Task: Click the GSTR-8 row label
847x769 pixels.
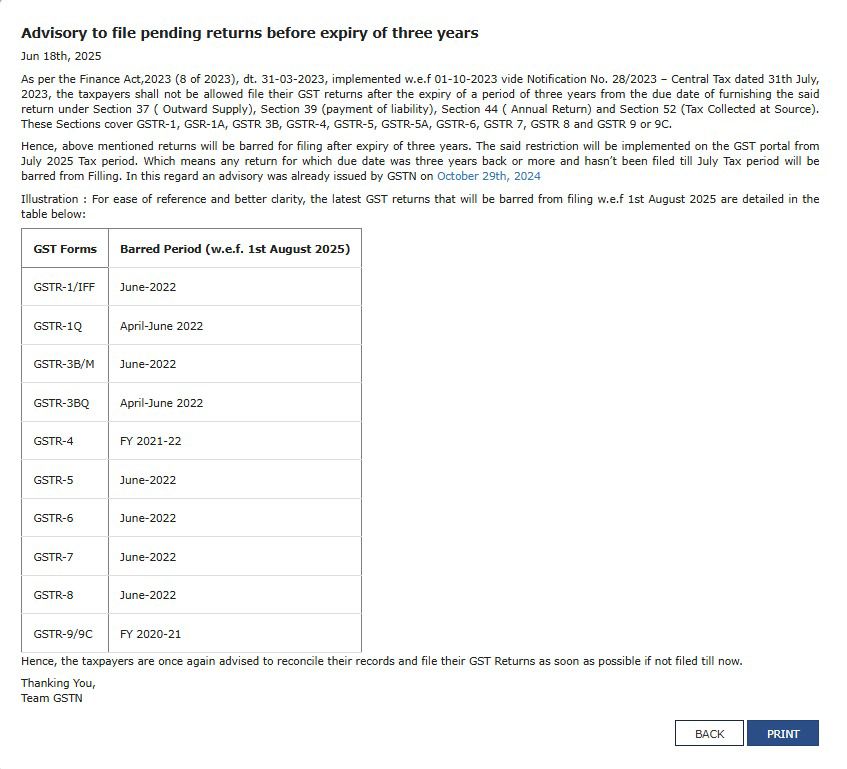Action: point(53,595)
